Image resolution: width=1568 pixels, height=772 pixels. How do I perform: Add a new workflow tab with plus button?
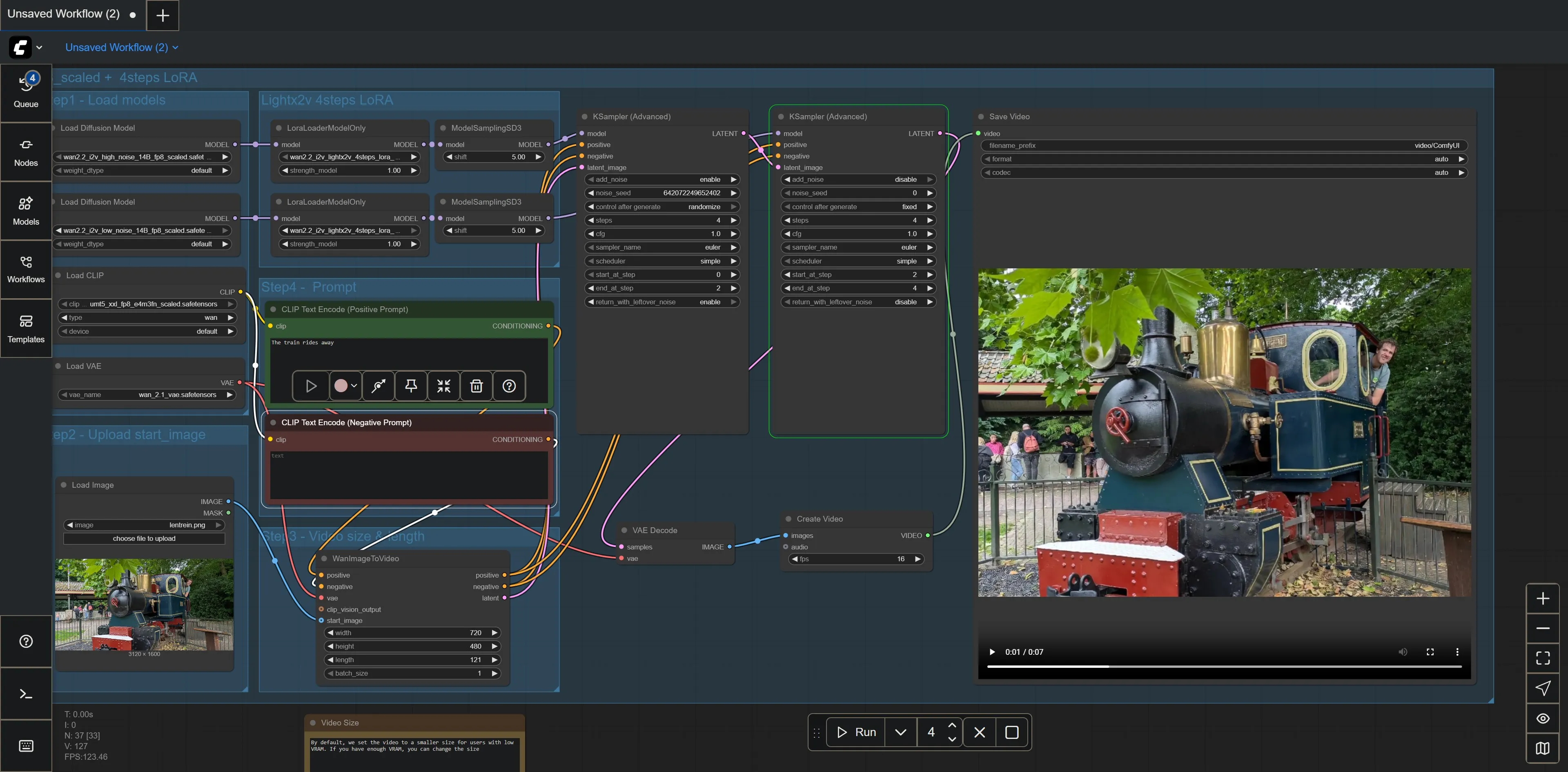tap(163, 15)
